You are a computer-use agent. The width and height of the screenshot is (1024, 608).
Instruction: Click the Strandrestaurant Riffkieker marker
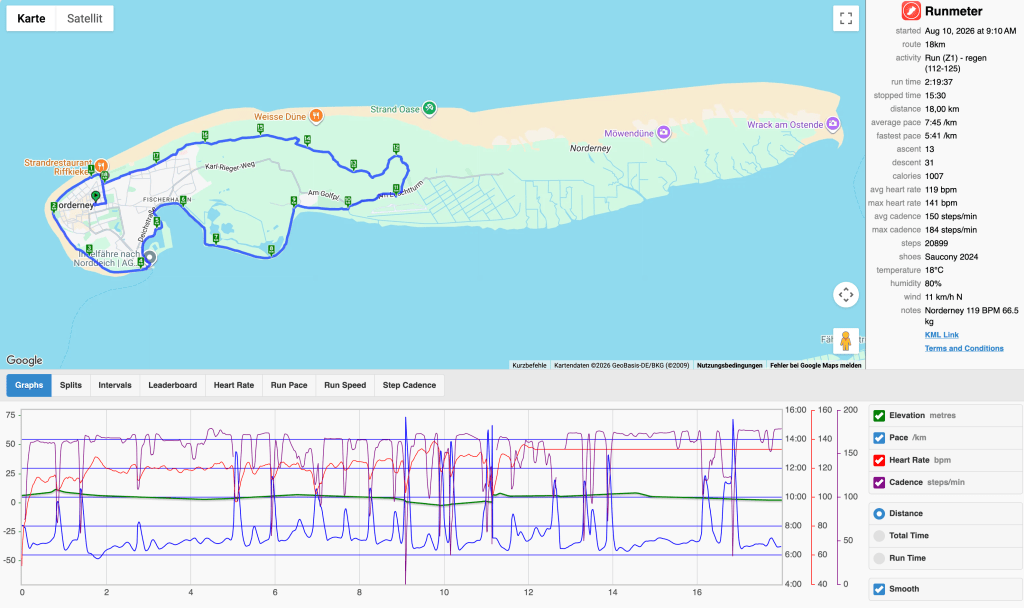pyautogui.click(x=101, y=165)
